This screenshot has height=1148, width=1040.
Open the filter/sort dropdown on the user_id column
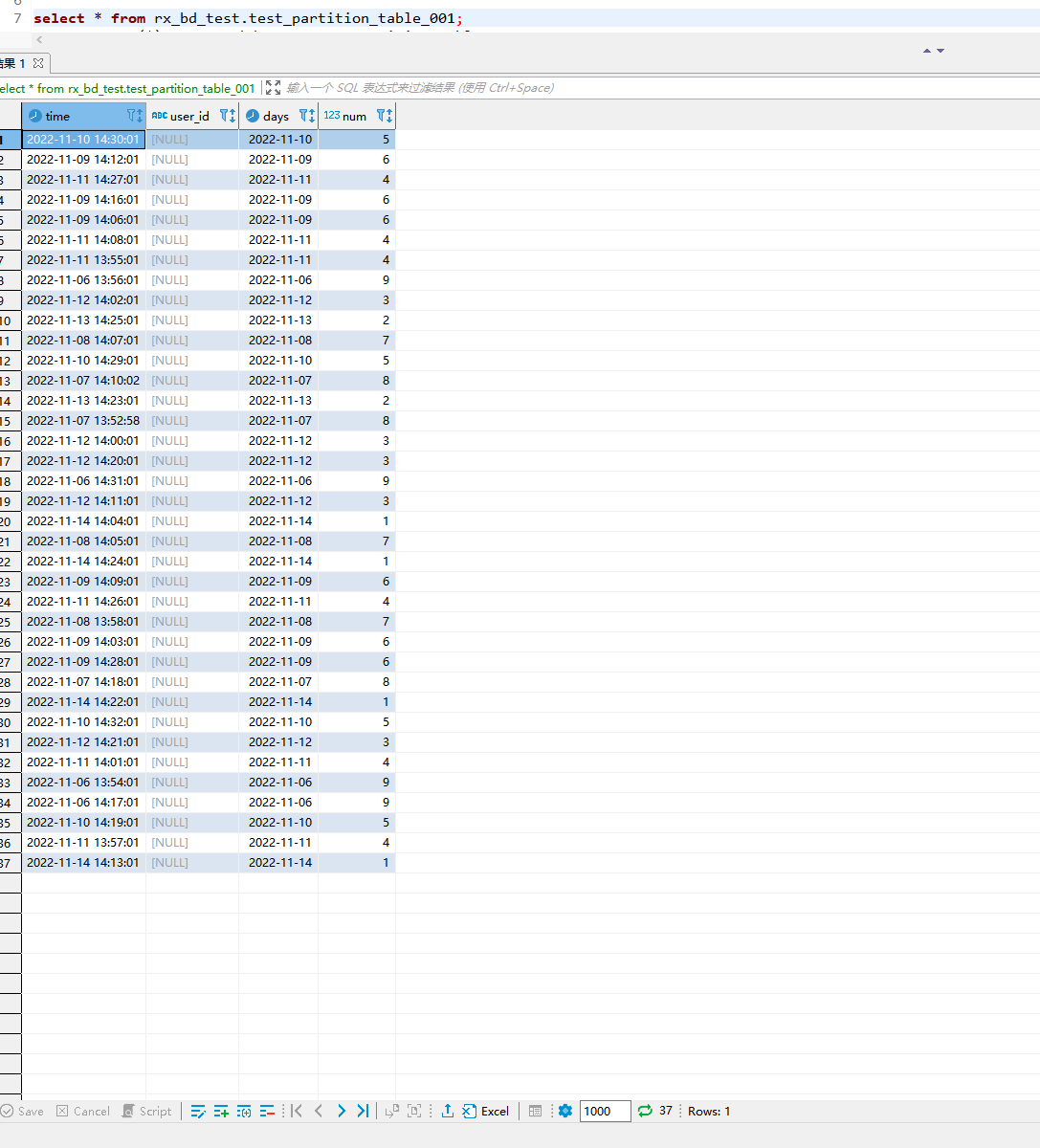[x=227, y=116]
